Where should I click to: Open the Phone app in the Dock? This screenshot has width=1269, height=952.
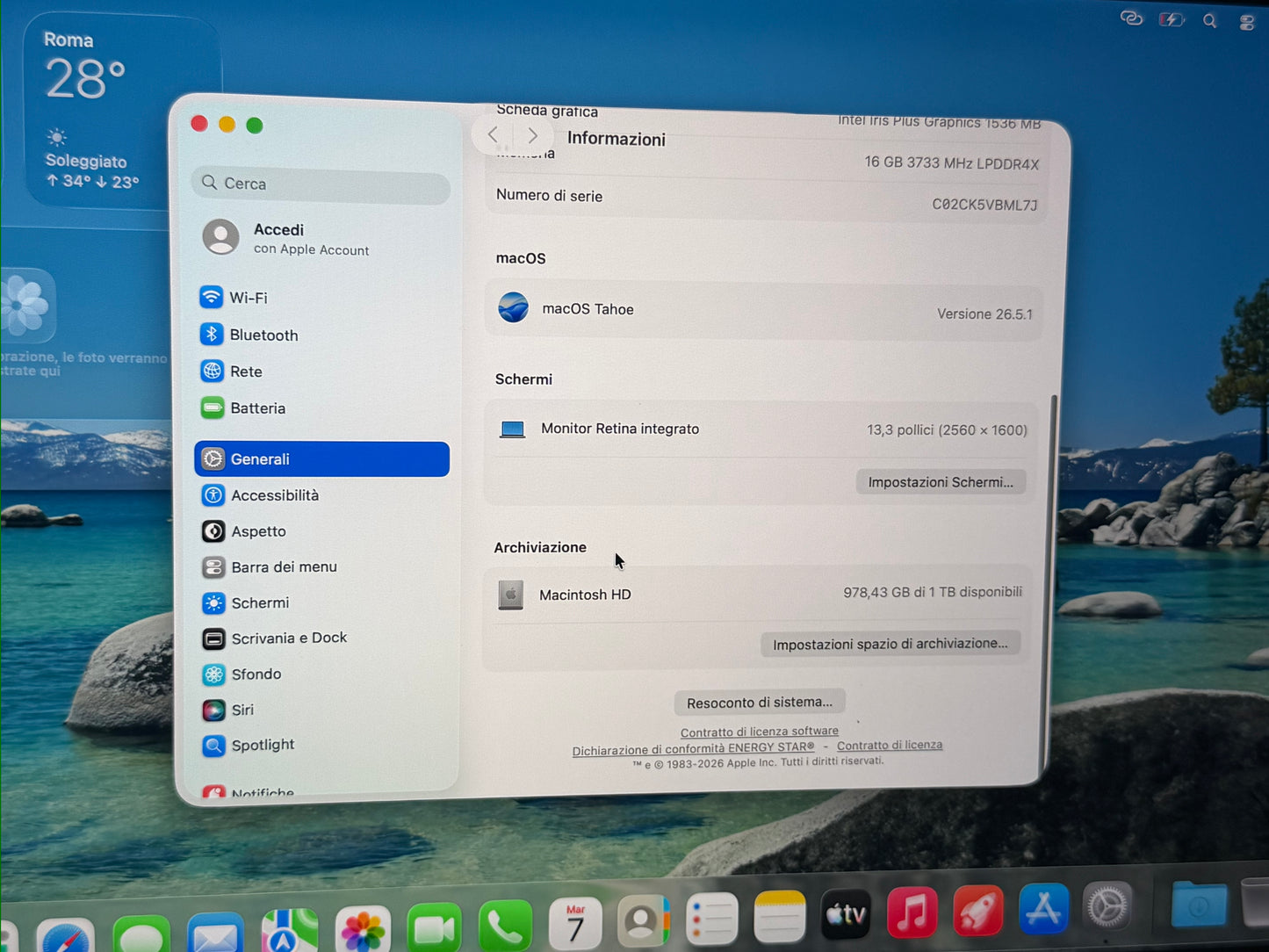point(505,927)
